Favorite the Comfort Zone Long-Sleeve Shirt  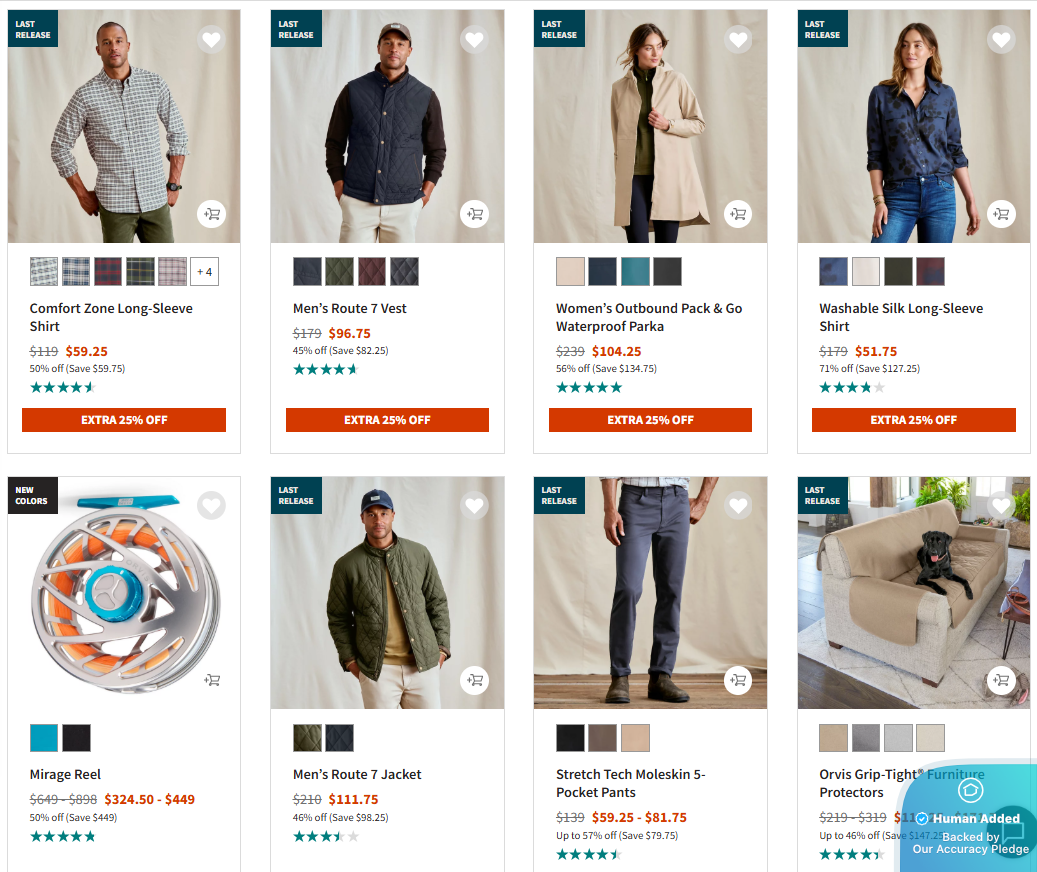(x=211, y=40)
